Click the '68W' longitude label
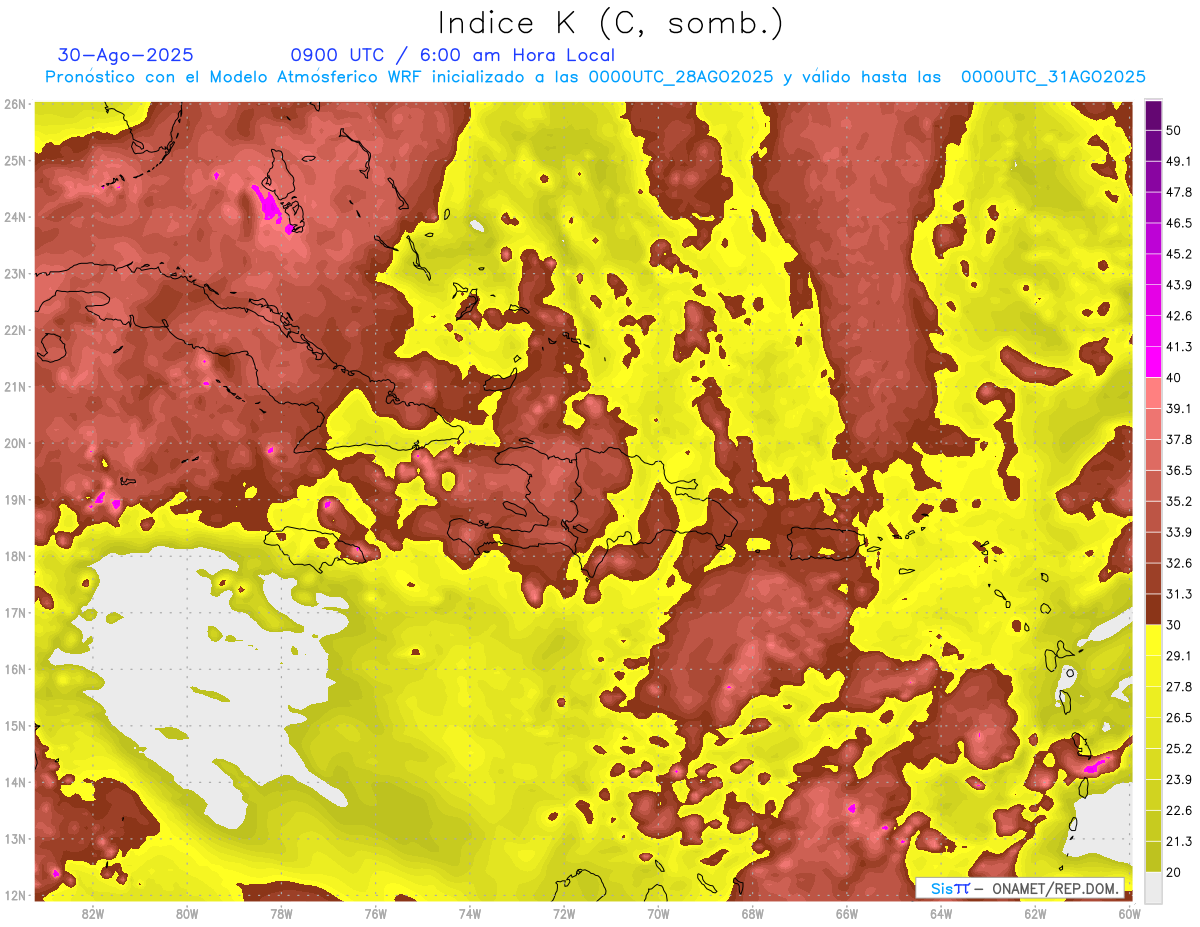 point(753,913)
